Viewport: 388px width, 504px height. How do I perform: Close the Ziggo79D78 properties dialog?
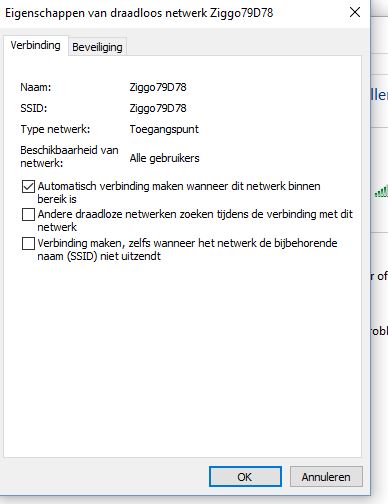coord(355,13)
